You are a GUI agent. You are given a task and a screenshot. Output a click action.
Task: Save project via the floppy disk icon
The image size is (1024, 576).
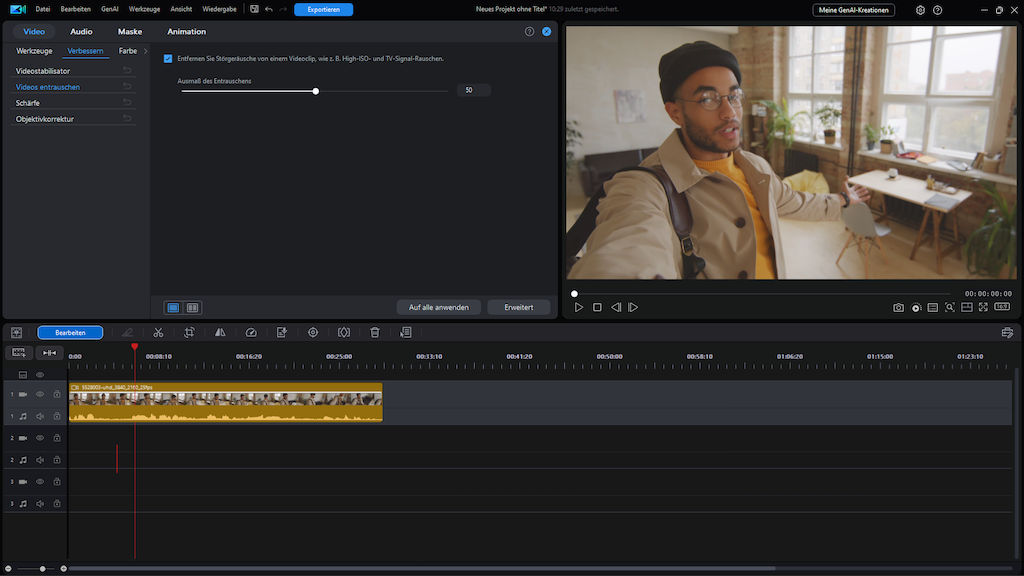point(254,9)
